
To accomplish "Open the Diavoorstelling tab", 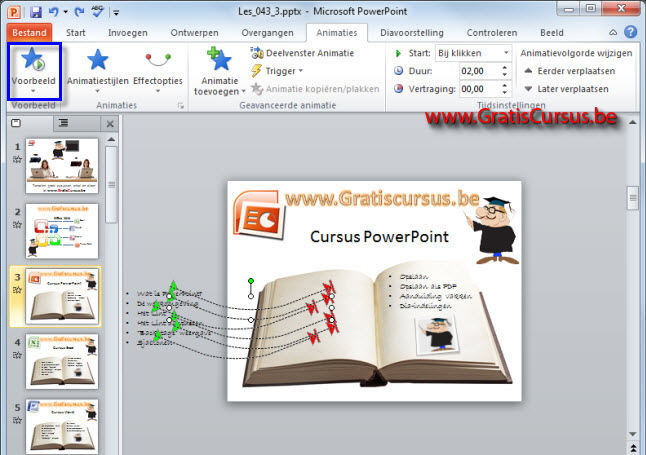I will (412, 33).
